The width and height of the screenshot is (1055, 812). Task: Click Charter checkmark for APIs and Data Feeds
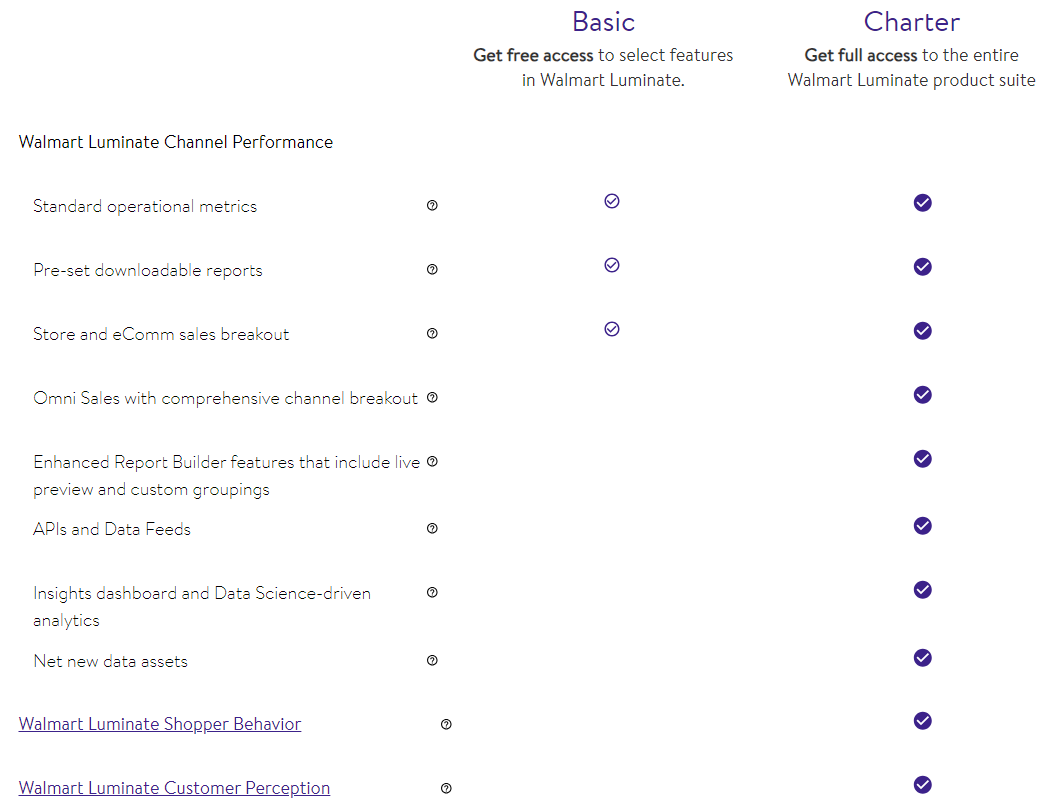click(923, 526)
